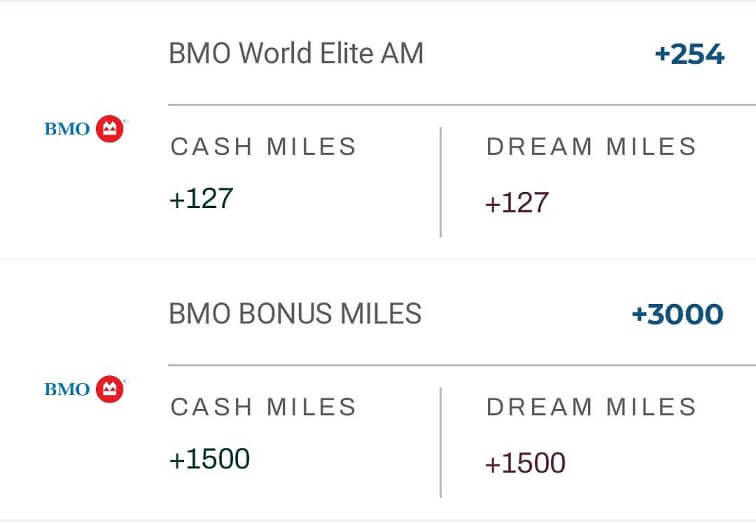The height and width of the screenshot is (523, 756).
Task: Click the BMO logo beside World Elite AM
Action: pos(85,129)
